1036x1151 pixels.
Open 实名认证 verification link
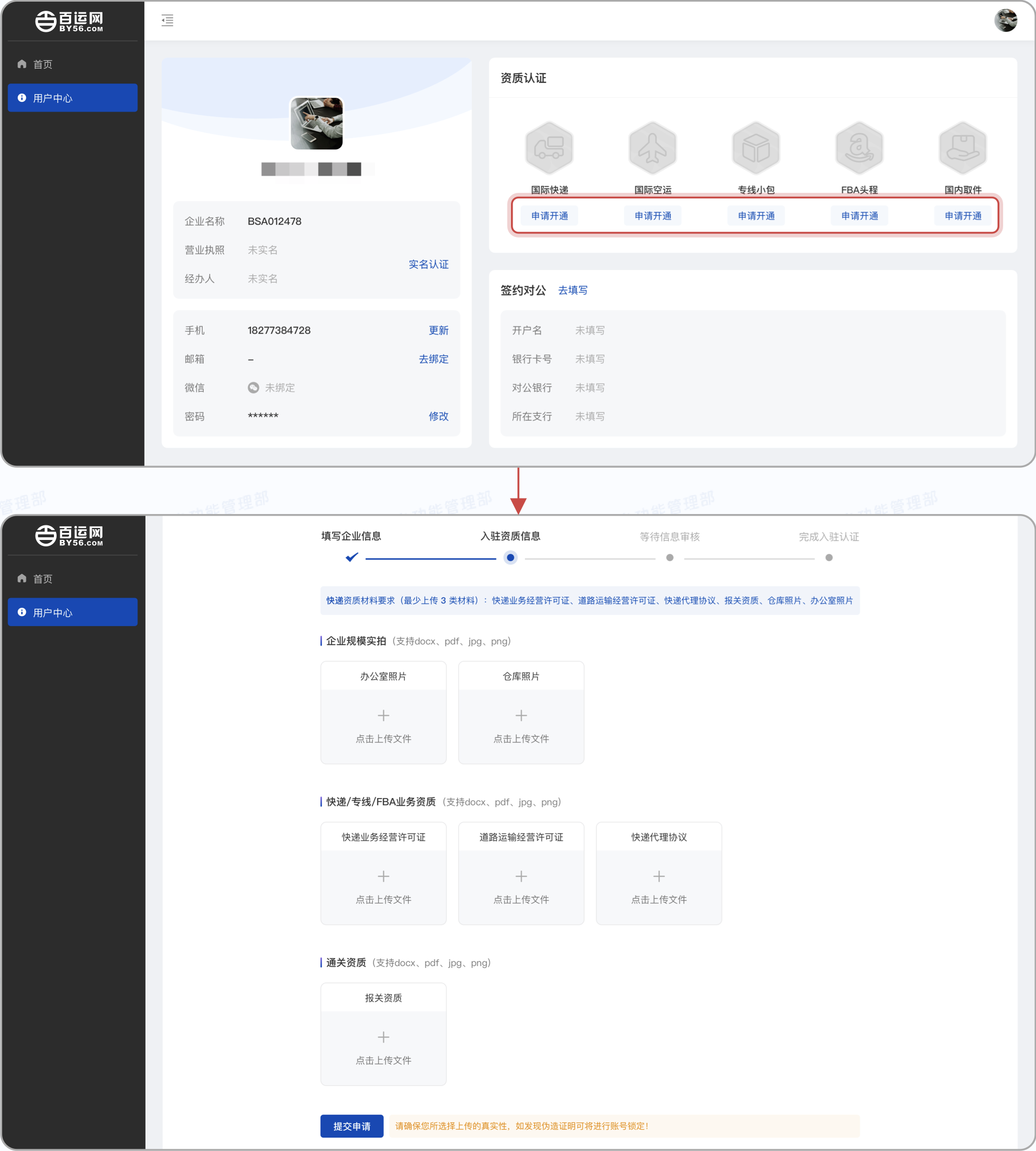[429, 264]
